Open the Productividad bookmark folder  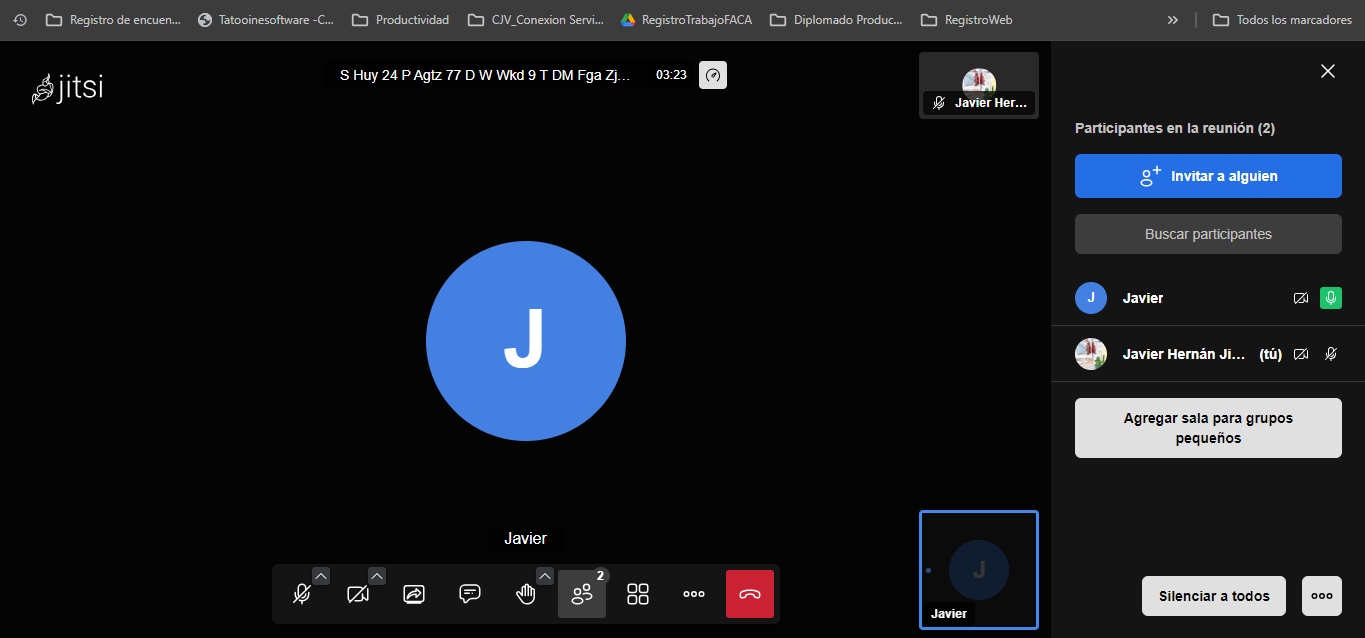(x=400, y=19)
